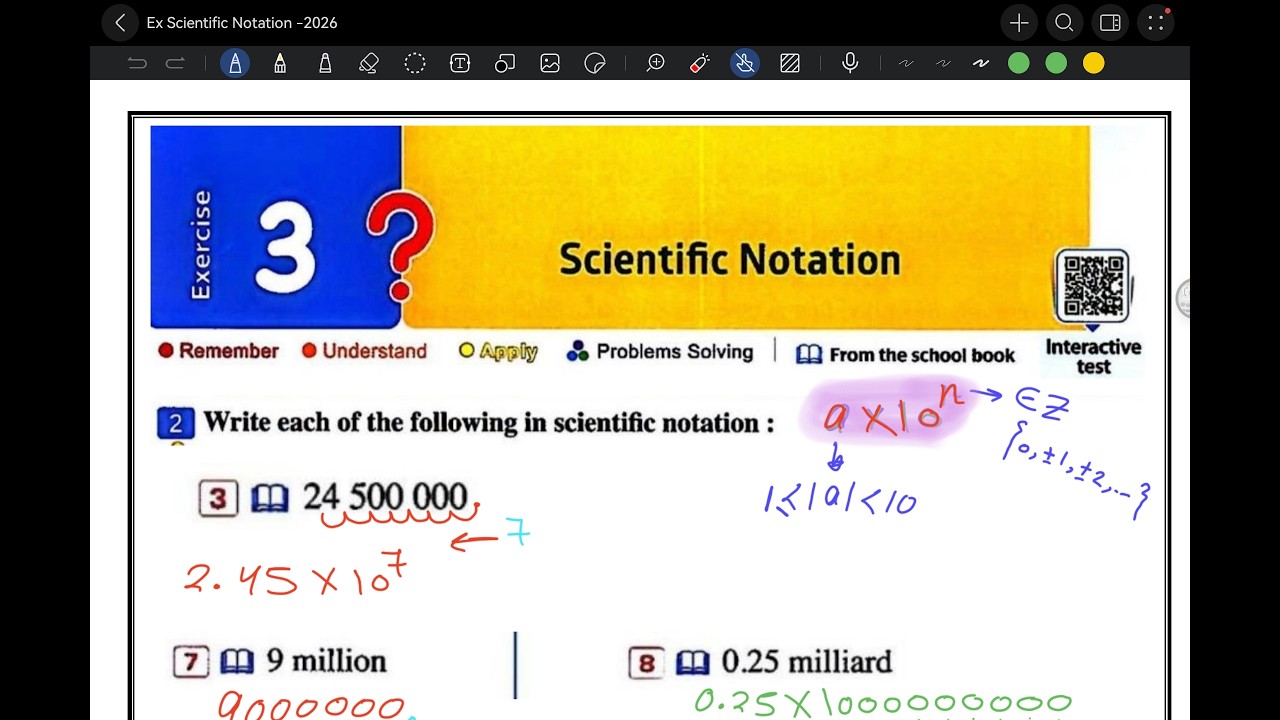
Task: Select the highlighter tool
Action: pyautogui.click(x=325, y=63)
